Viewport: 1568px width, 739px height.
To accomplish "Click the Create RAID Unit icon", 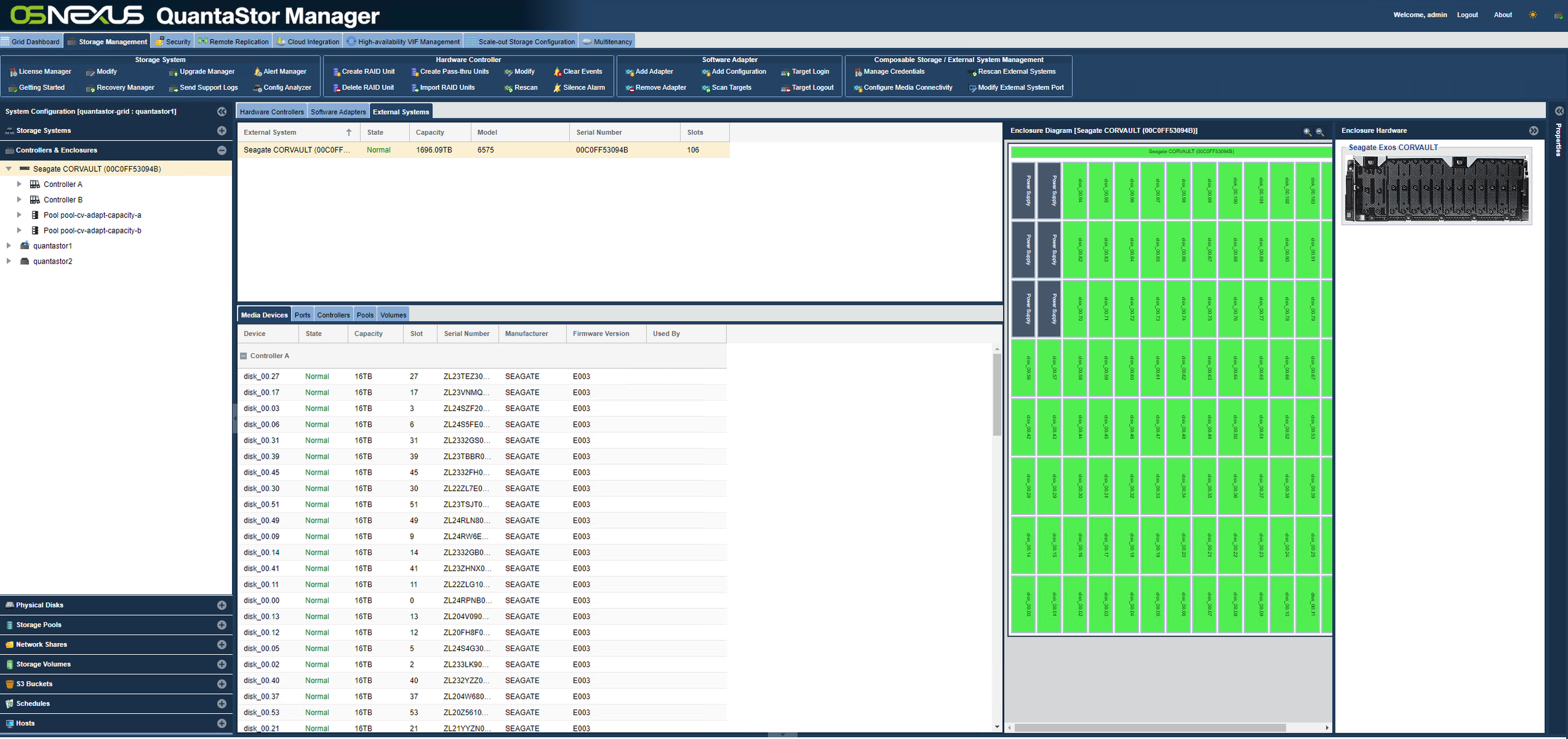I will pos(336,72).
